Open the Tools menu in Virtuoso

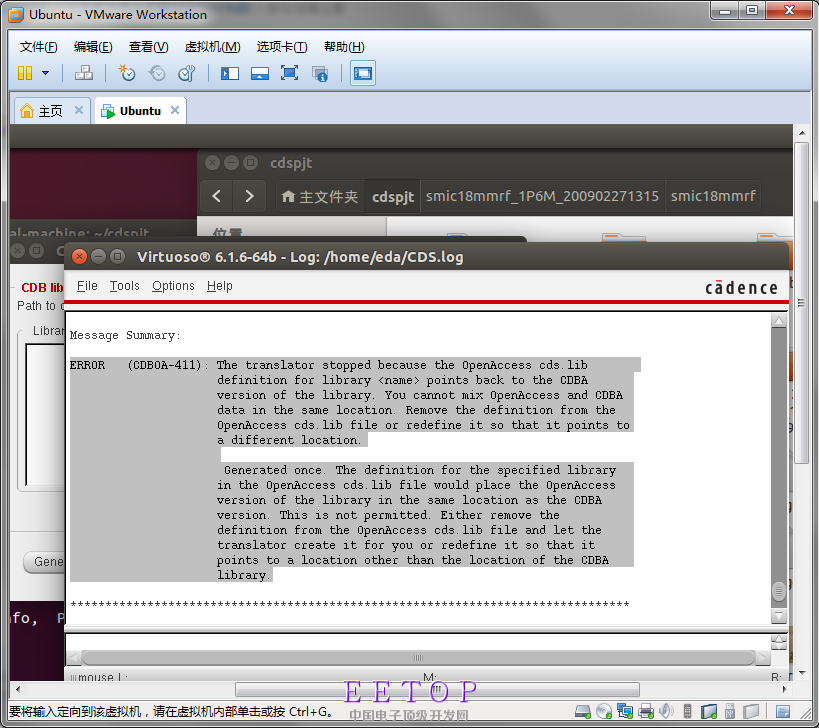(124, 286)
